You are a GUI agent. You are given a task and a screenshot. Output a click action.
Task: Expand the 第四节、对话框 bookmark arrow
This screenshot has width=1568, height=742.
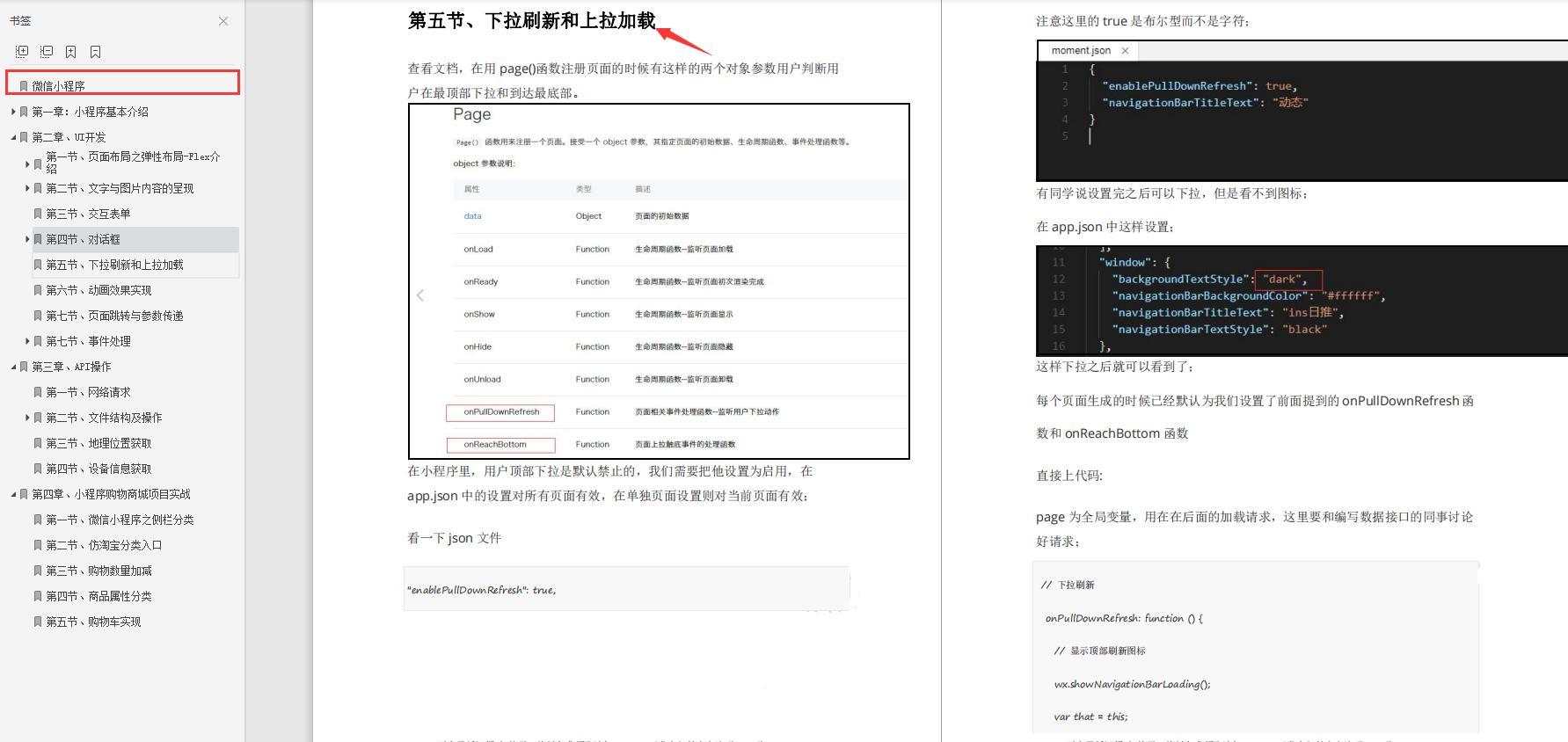point(27,239)
